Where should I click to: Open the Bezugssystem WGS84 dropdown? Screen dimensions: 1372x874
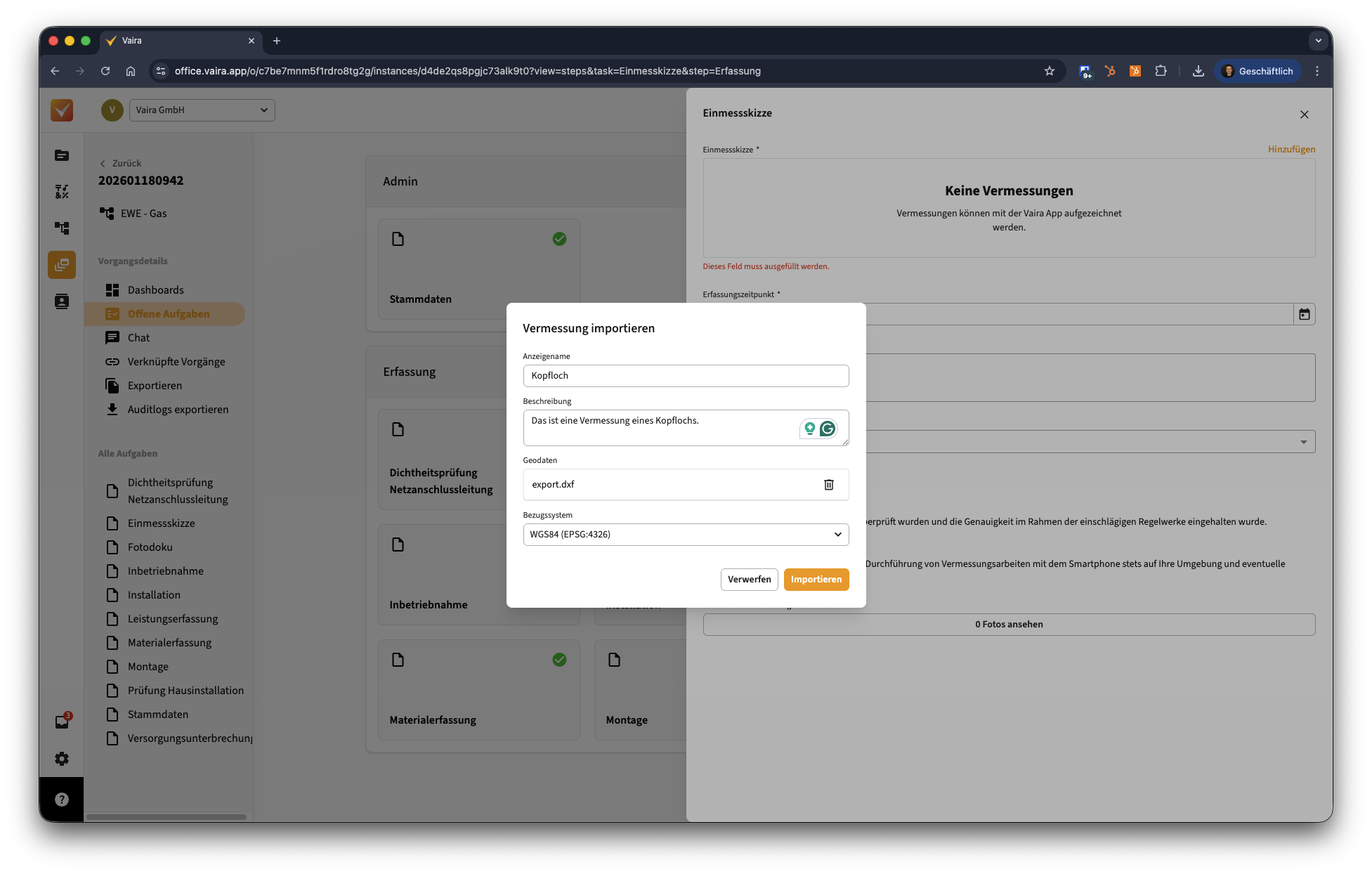686,535
